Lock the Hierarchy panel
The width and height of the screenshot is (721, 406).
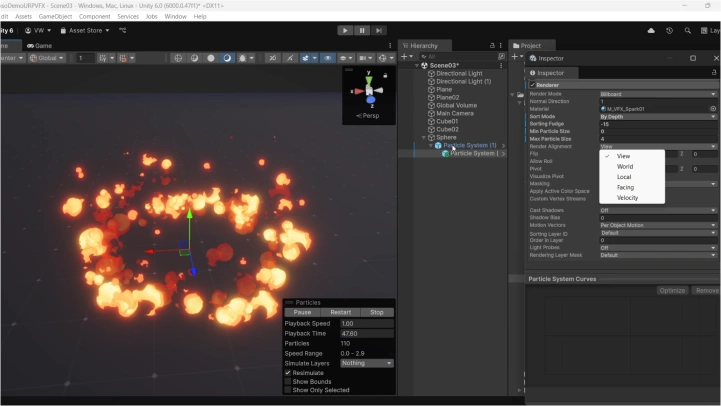click(x=492, y=46)
